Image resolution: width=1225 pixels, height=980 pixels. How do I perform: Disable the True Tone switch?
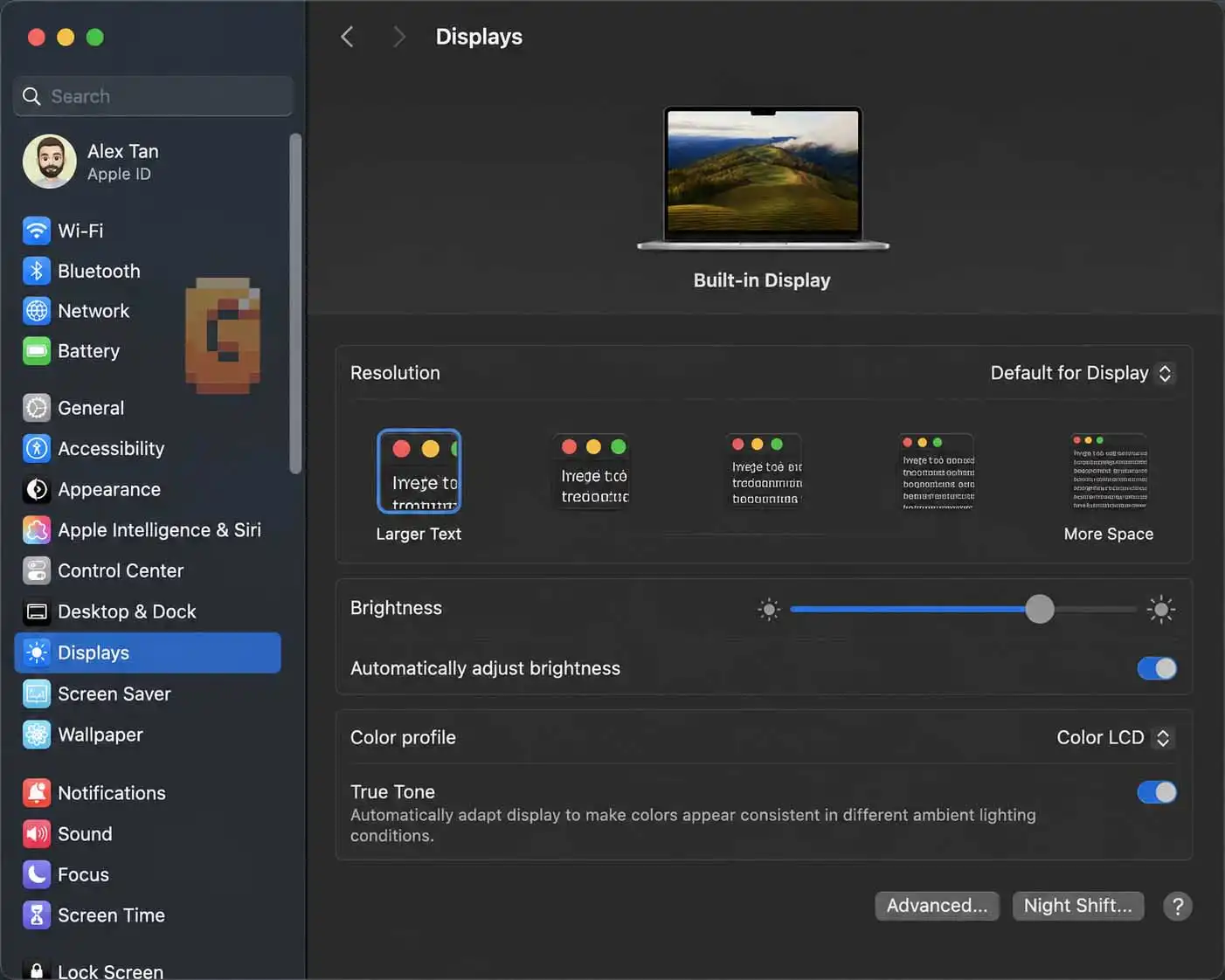1157,792
